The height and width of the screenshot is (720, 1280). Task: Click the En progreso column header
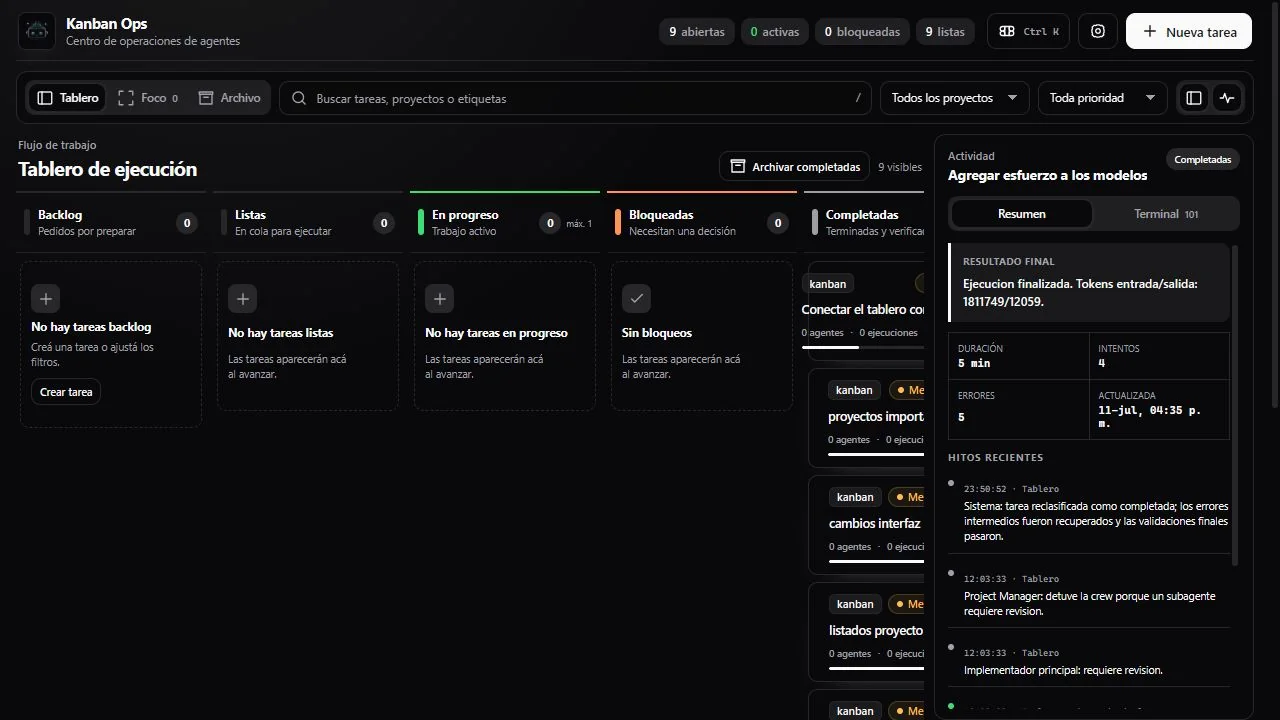505,222
